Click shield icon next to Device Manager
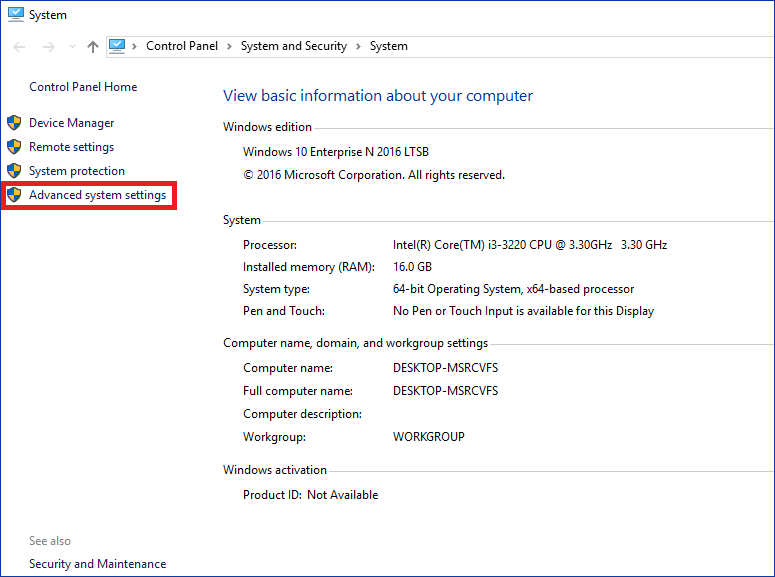Screen dimensions: 775x577 [x=14, y=123]
